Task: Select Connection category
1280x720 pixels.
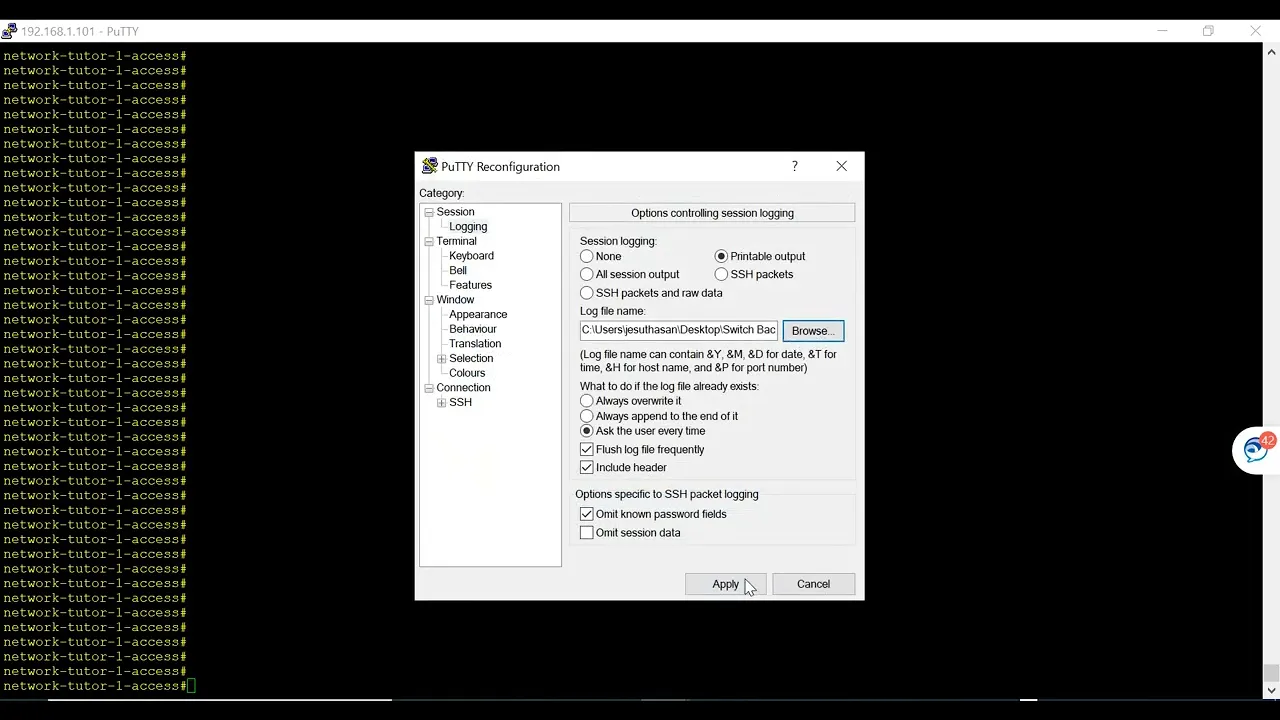Action: coord(463,388)
